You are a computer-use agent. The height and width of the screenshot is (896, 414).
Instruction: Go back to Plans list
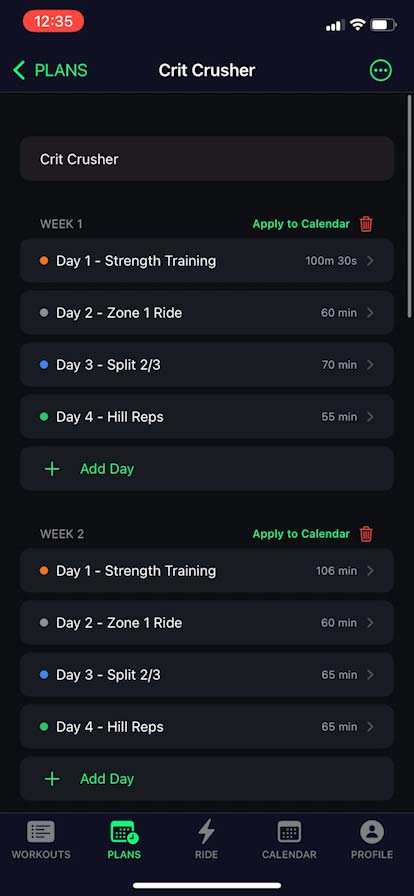[x=50, y=71]
